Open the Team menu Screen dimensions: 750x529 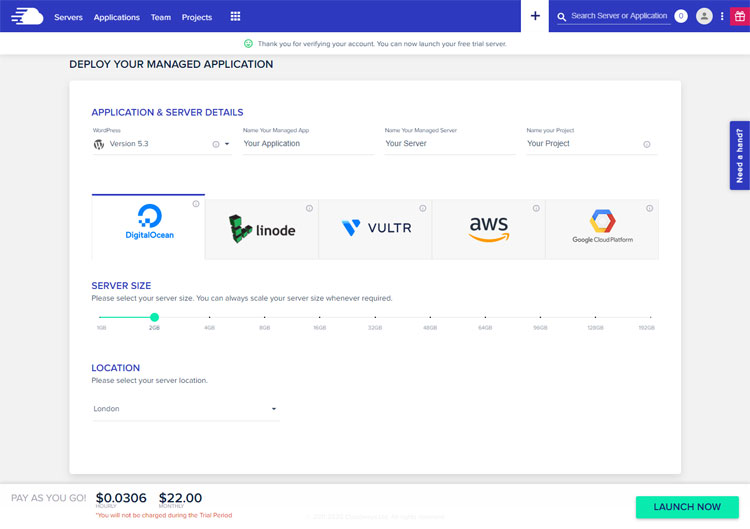pyautogui.click(x=161, y=17)
